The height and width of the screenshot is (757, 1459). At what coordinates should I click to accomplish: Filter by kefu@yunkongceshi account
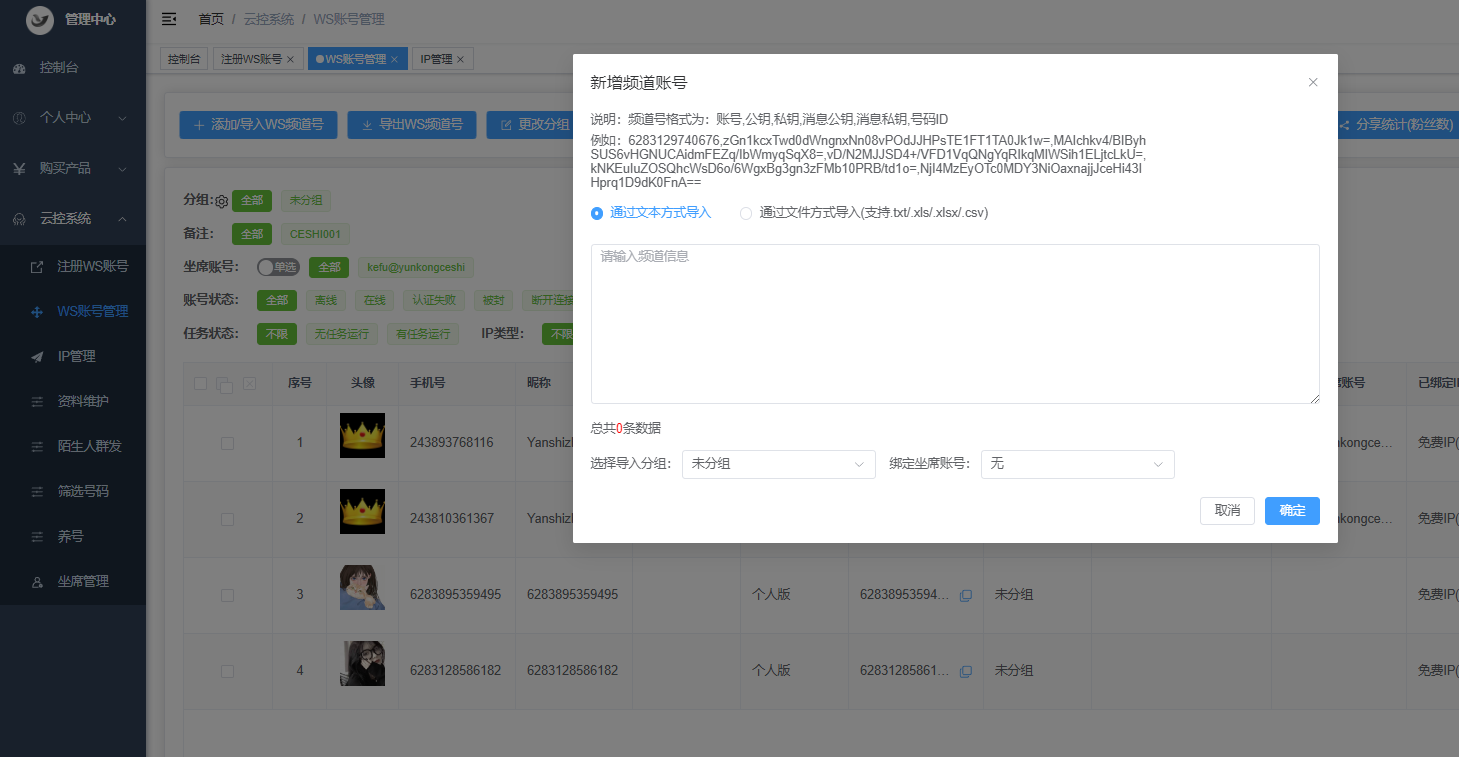tap(416, 267)
